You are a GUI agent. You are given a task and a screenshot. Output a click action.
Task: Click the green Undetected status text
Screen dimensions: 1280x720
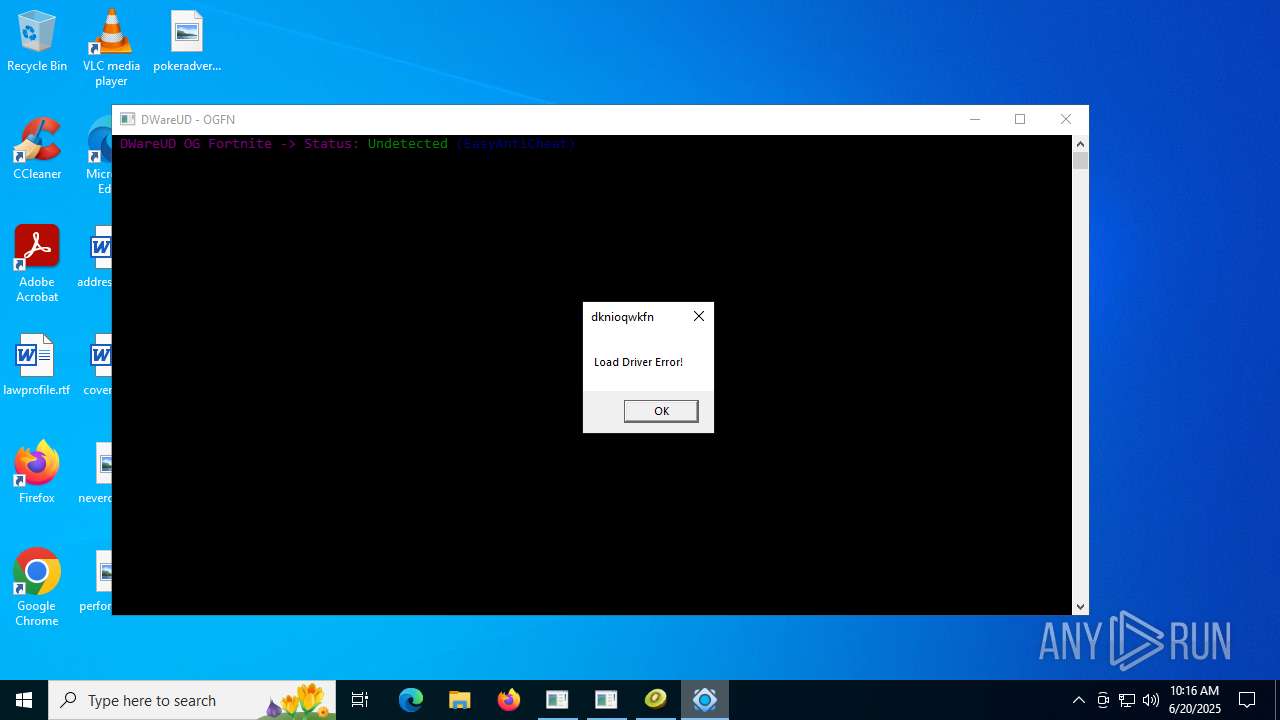click(x=407, y=144)
